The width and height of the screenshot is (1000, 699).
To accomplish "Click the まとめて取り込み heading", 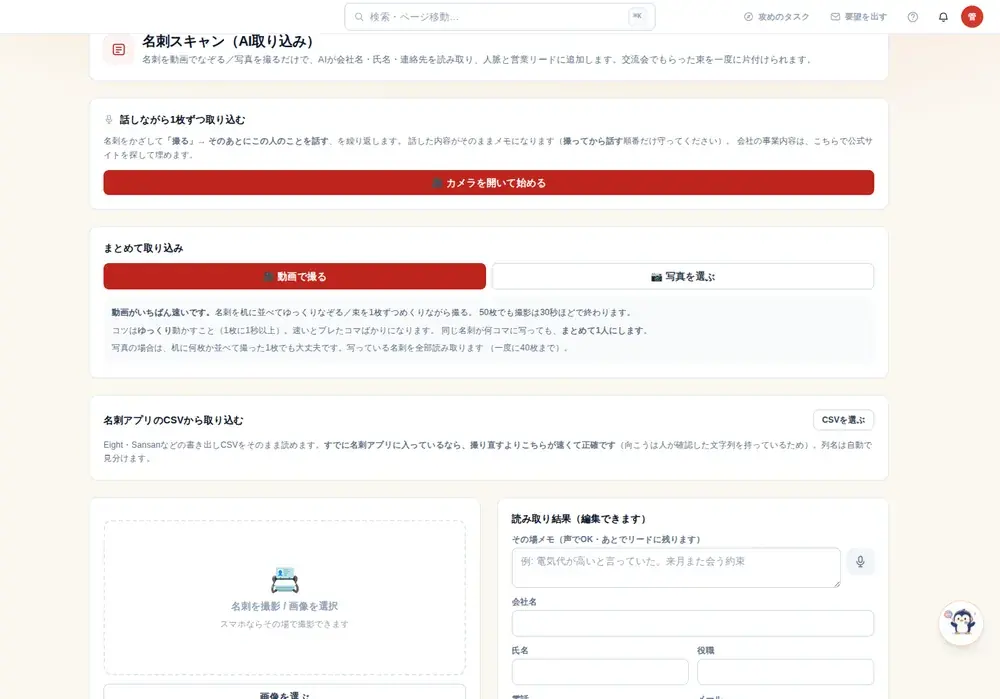I will (143, 248).
